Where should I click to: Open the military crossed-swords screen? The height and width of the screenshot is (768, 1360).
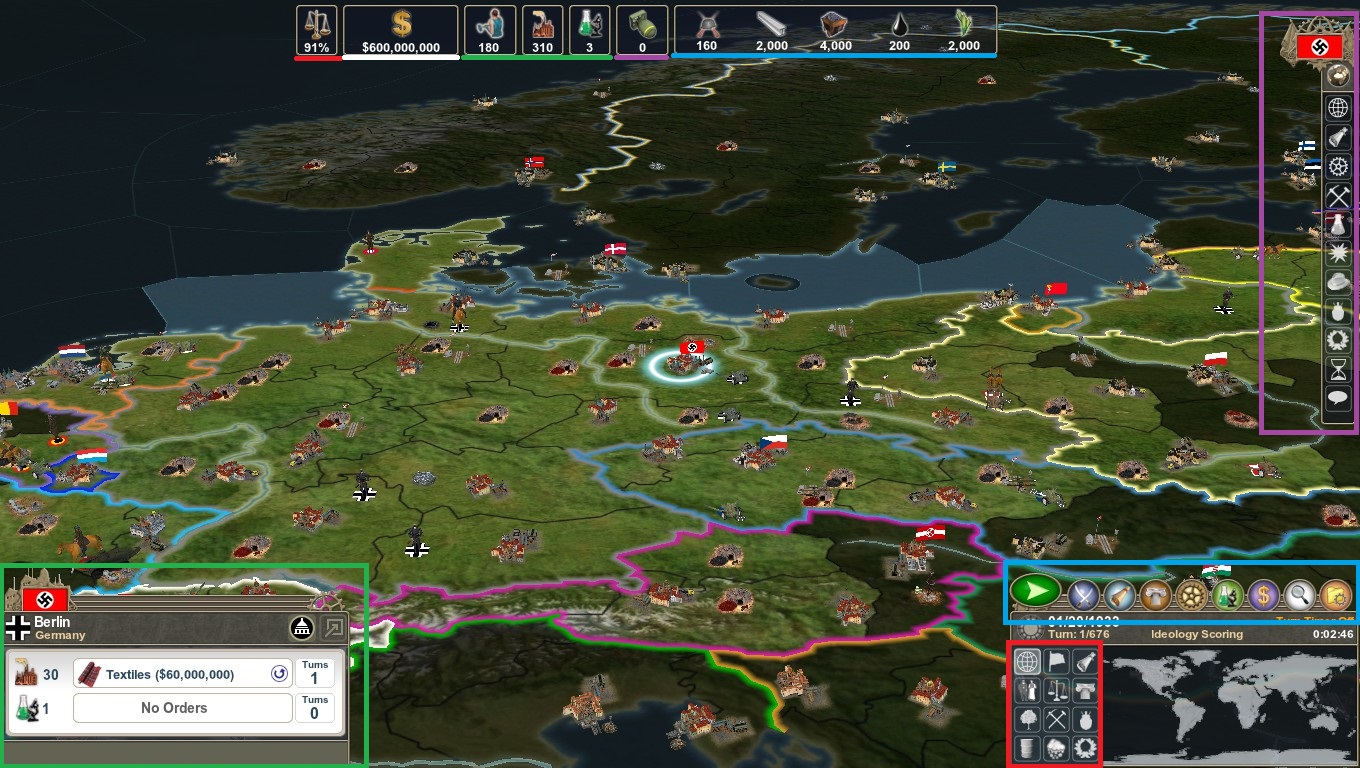(1084, 595)
